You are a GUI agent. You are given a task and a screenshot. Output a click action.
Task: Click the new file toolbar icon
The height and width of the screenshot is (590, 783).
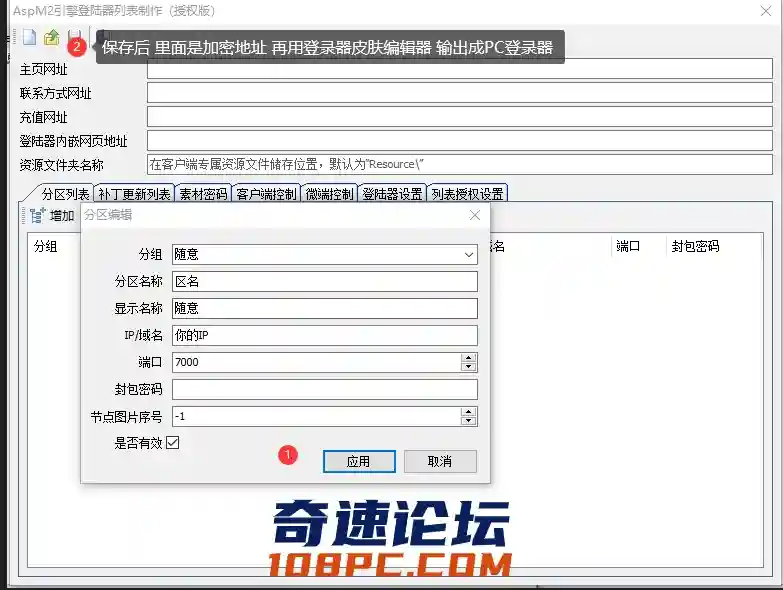tap(29, 37)
